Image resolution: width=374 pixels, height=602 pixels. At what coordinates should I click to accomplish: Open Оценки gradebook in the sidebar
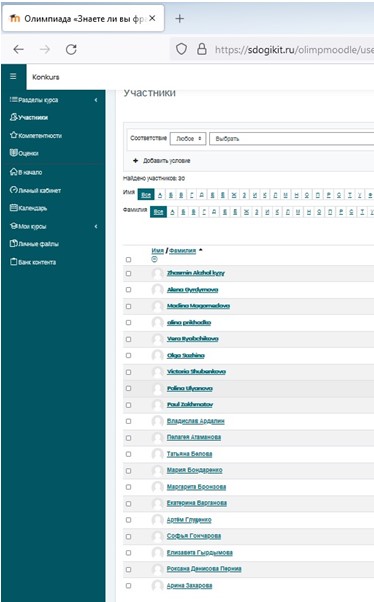coord(24,153)
